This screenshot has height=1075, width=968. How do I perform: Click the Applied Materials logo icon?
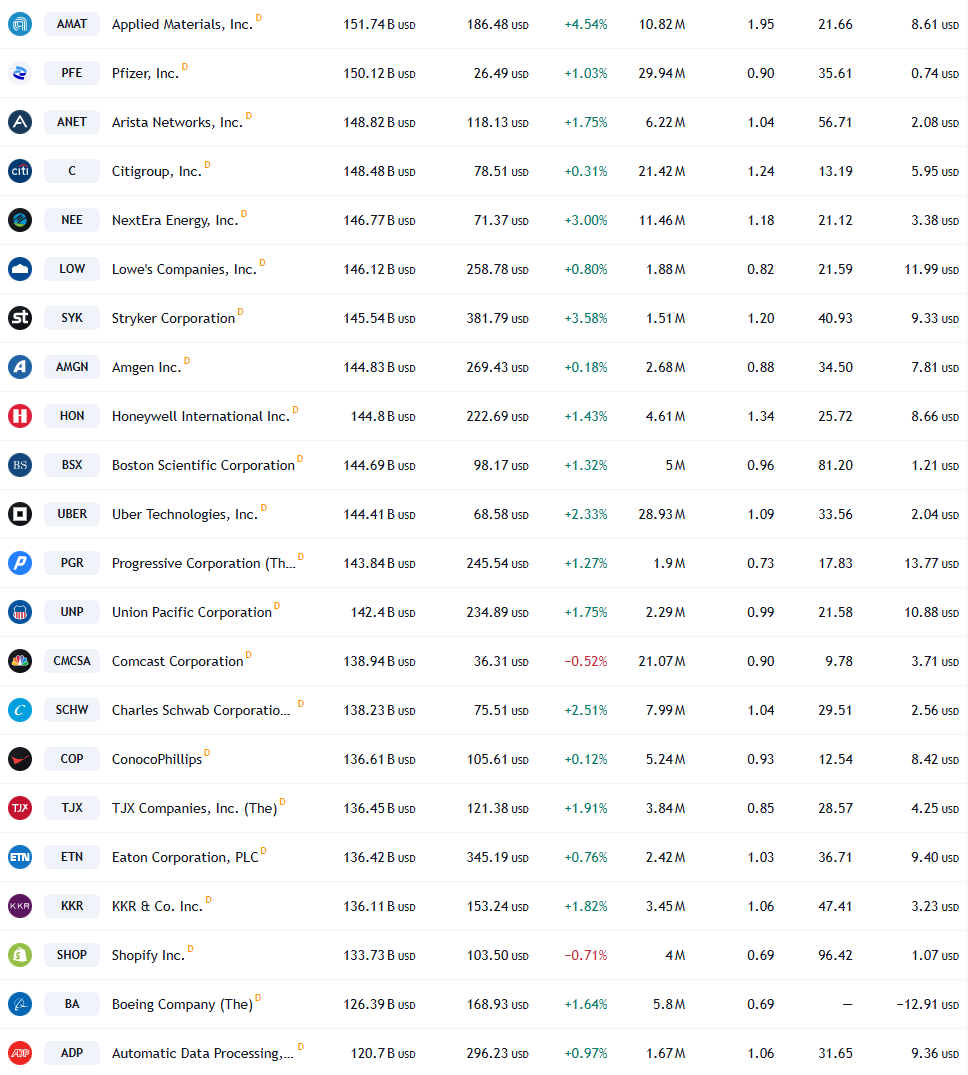(20, 24)
